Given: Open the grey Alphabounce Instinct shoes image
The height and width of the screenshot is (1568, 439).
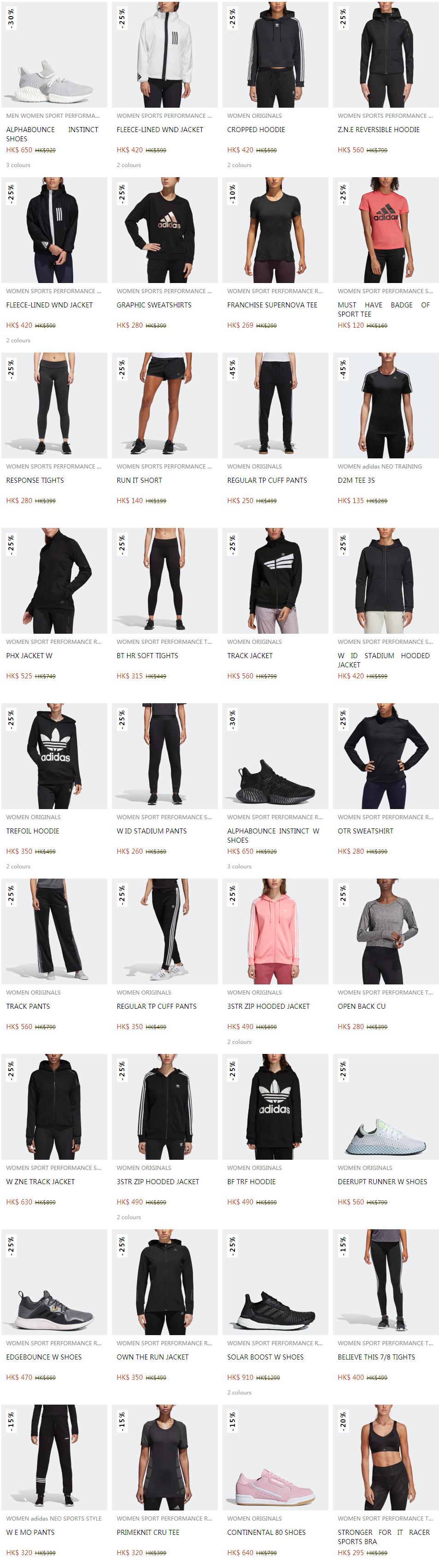Looking at the screenshot, I should click(54, 55).
